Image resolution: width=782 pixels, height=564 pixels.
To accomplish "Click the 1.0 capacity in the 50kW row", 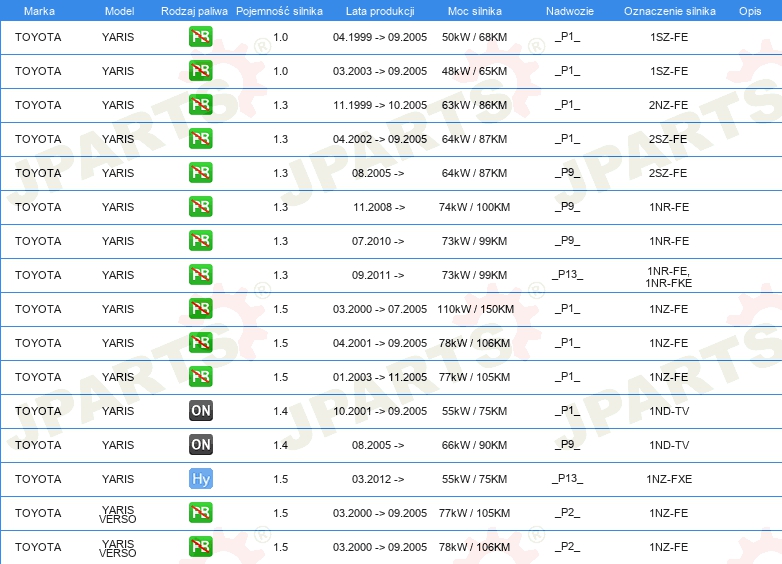I will pyautogui.click(x=281, y=37).
